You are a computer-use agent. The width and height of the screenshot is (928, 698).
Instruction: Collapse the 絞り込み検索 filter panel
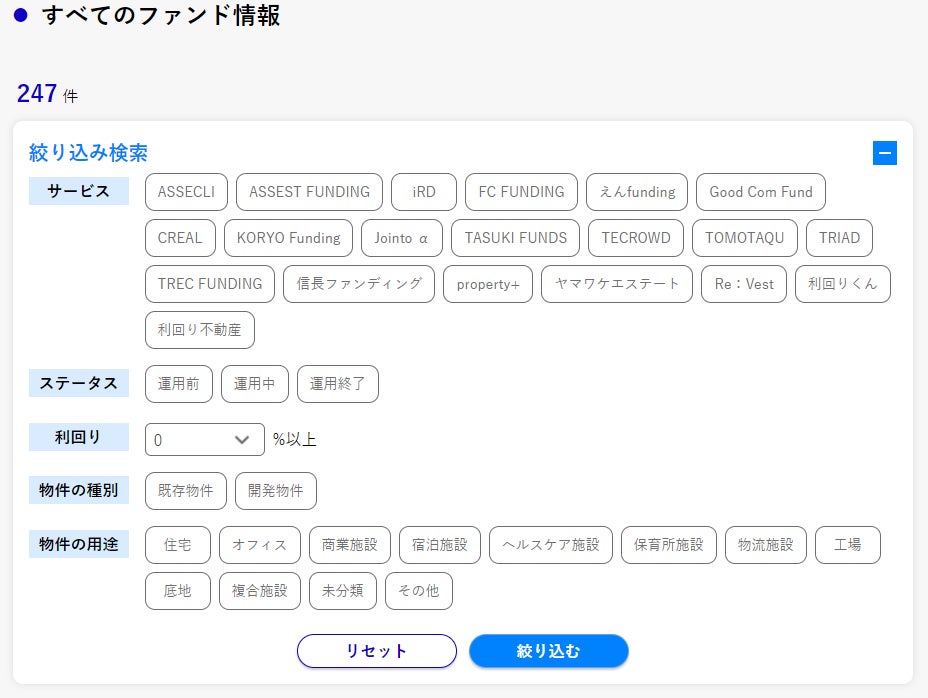(x=884, y=153)
